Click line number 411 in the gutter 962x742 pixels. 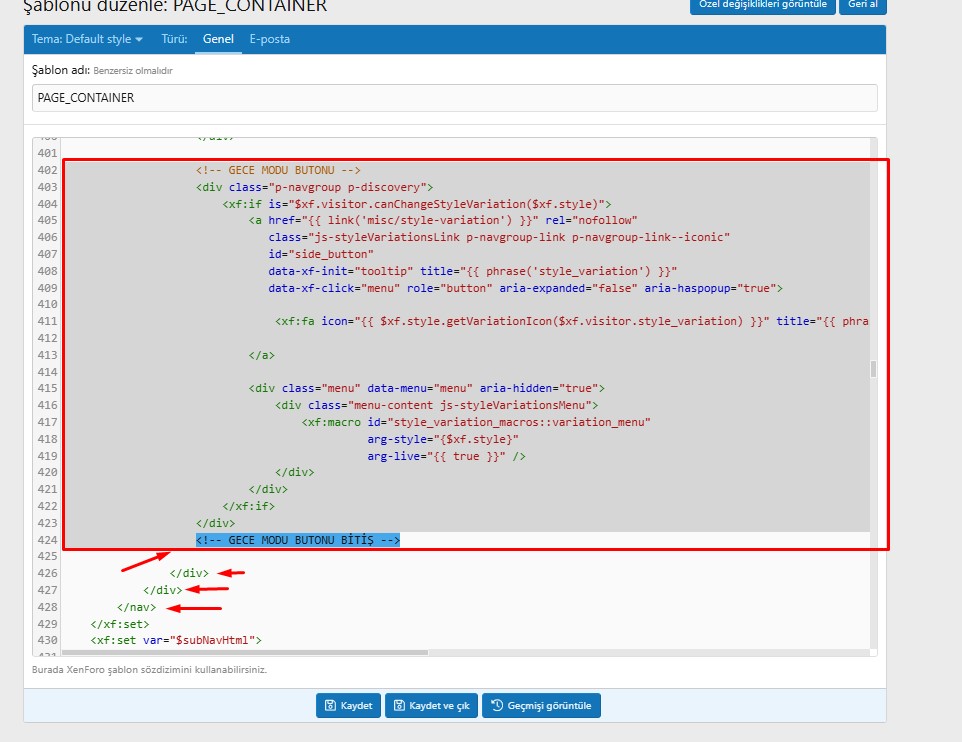(x=47, y=321)
